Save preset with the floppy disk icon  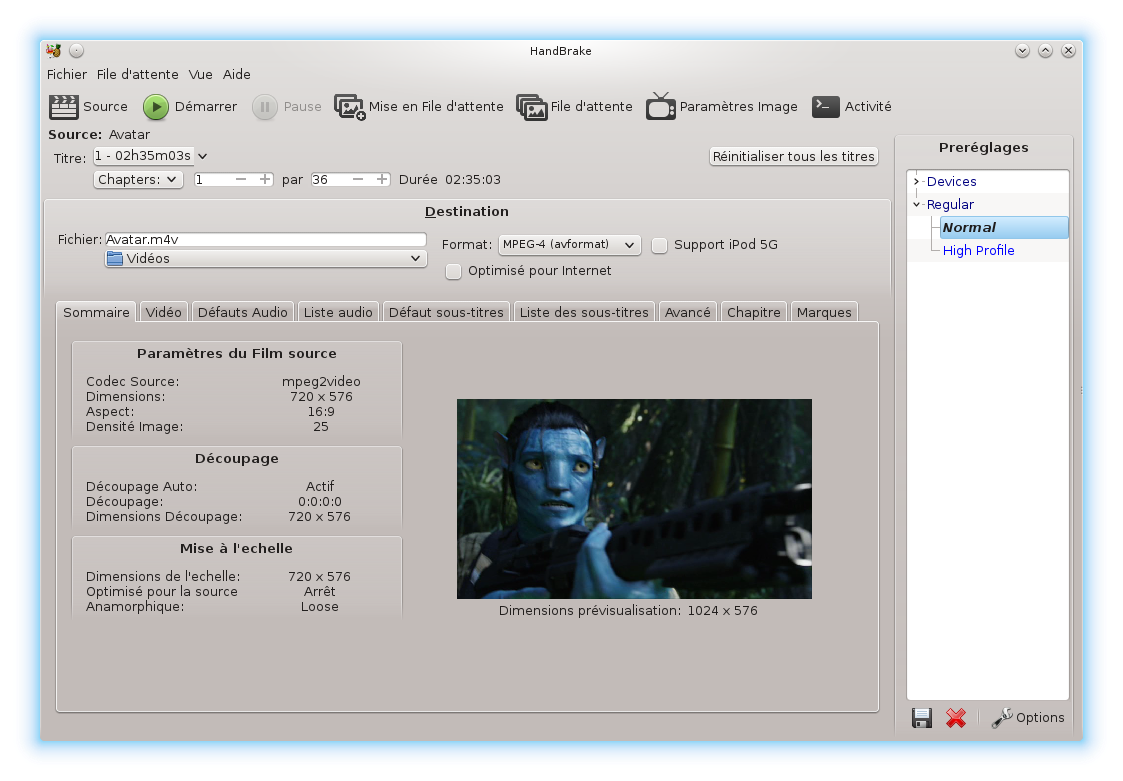click(x=922, y=717)
